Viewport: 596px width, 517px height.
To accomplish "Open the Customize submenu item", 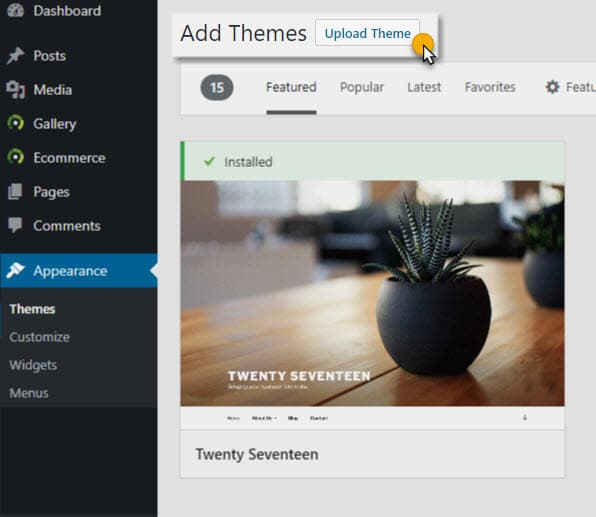I will coord(40,337).
